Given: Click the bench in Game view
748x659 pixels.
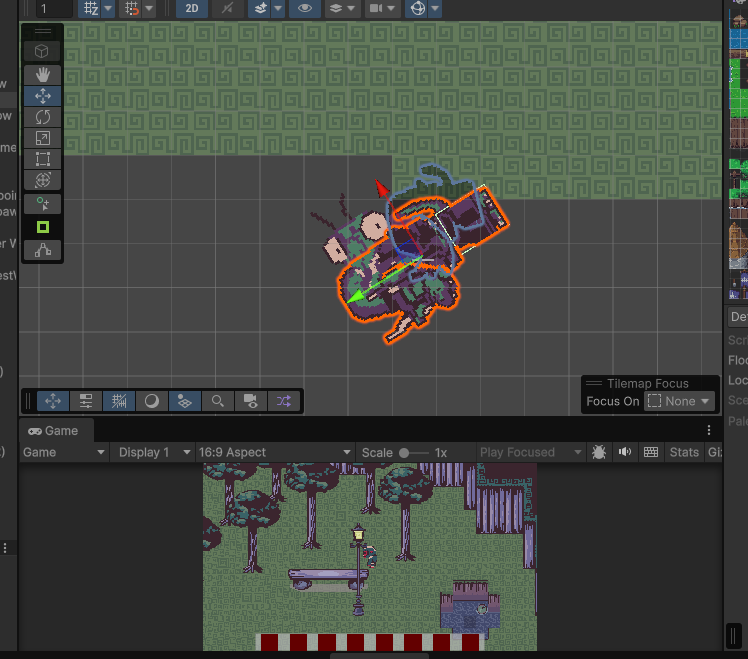Looking at the screenshot, I should (328, 579).
